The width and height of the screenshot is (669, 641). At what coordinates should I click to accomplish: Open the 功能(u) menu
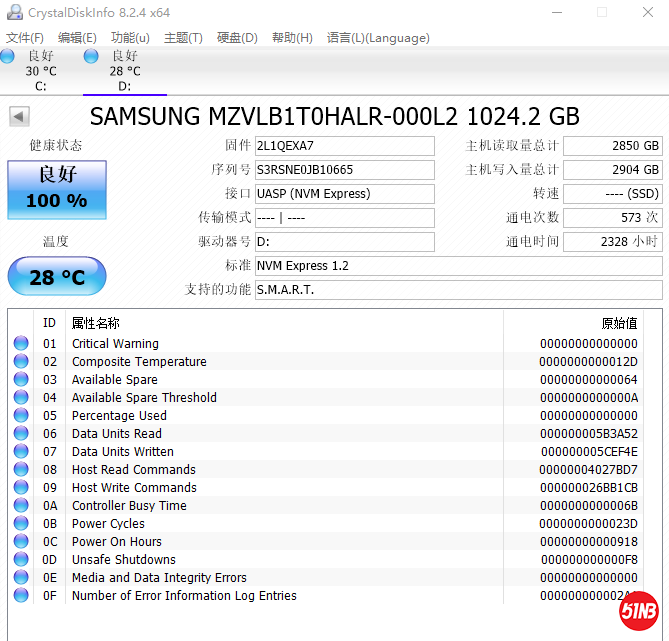(x=130, y=38)
